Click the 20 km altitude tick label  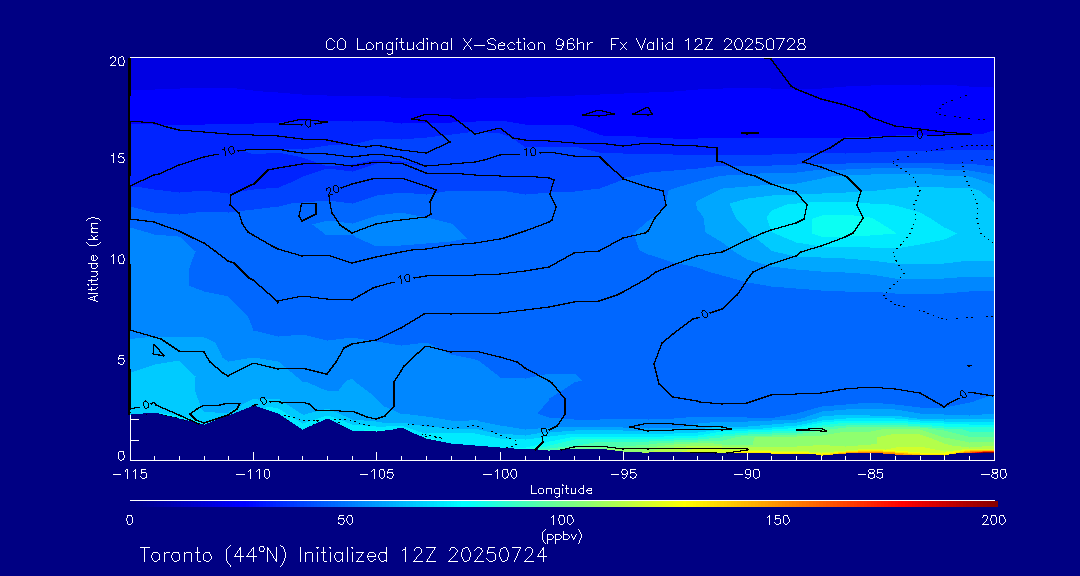tap(115, 61)
